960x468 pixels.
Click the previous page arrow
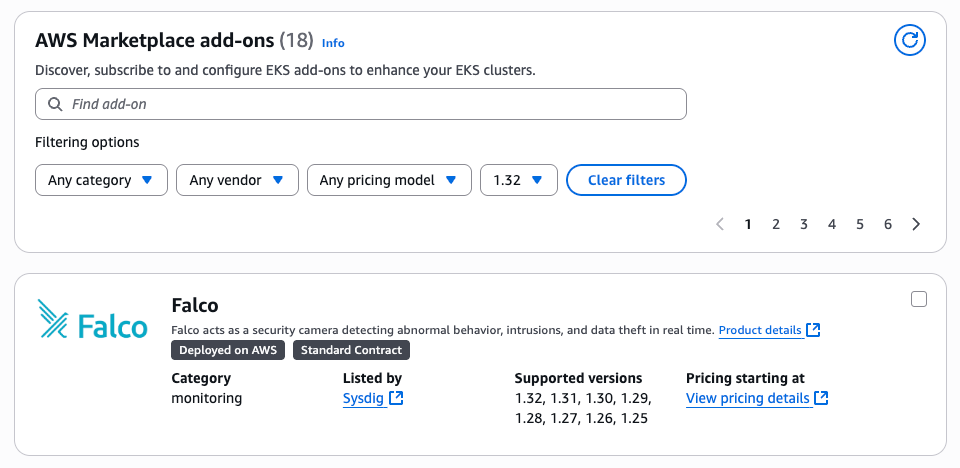(x=720, y=224)
